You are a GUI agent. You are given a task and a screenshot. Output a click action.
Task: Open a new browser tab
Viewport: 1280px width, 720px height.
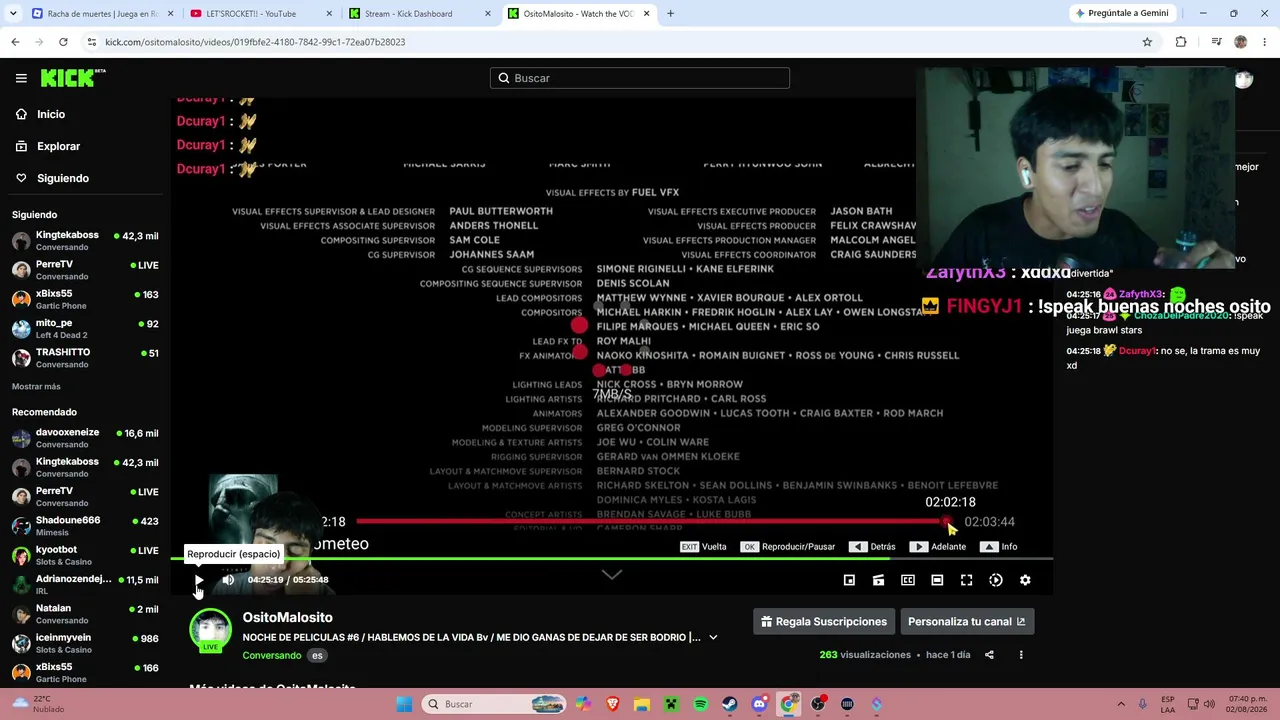670,14
